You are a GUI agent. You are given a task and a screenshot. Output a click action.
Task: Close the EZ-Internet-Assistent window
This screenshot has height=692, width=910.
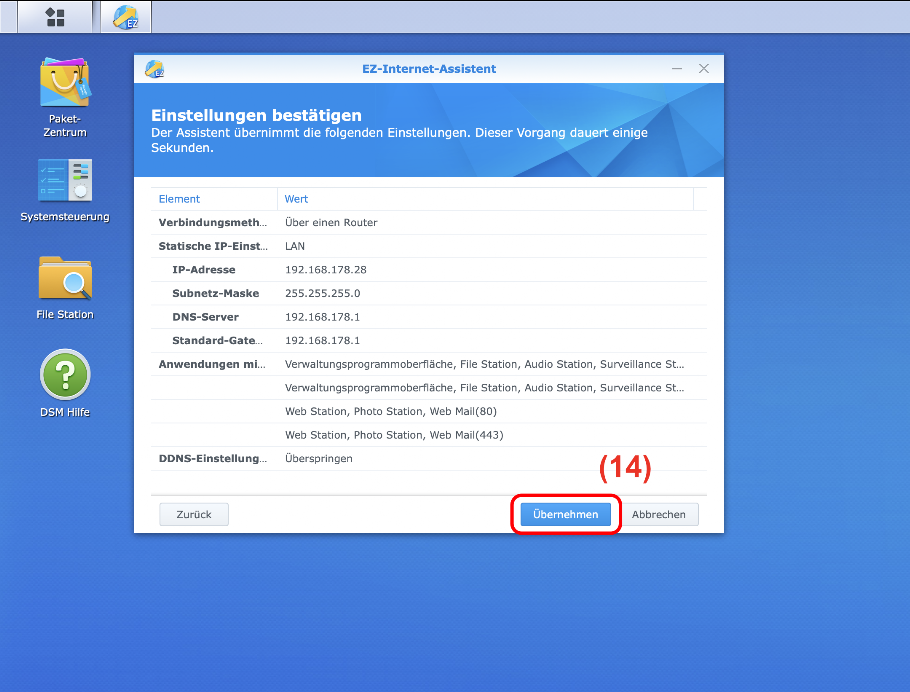704,69
